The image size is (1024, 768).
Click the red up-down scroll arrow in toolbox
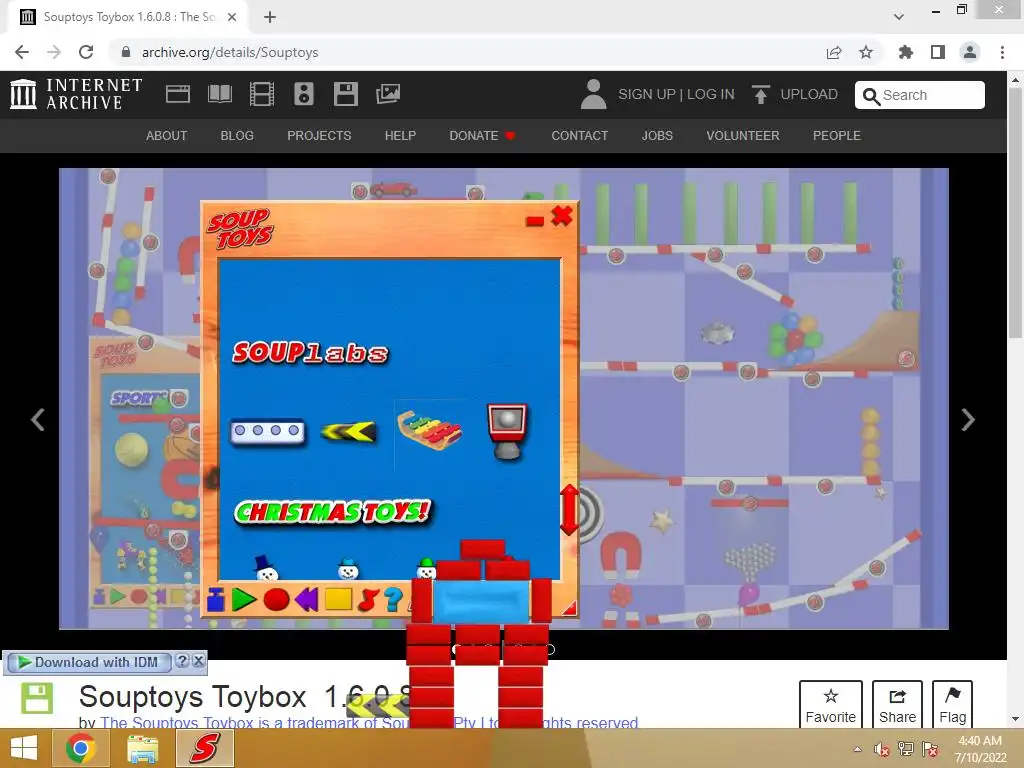tap(569, 510)
